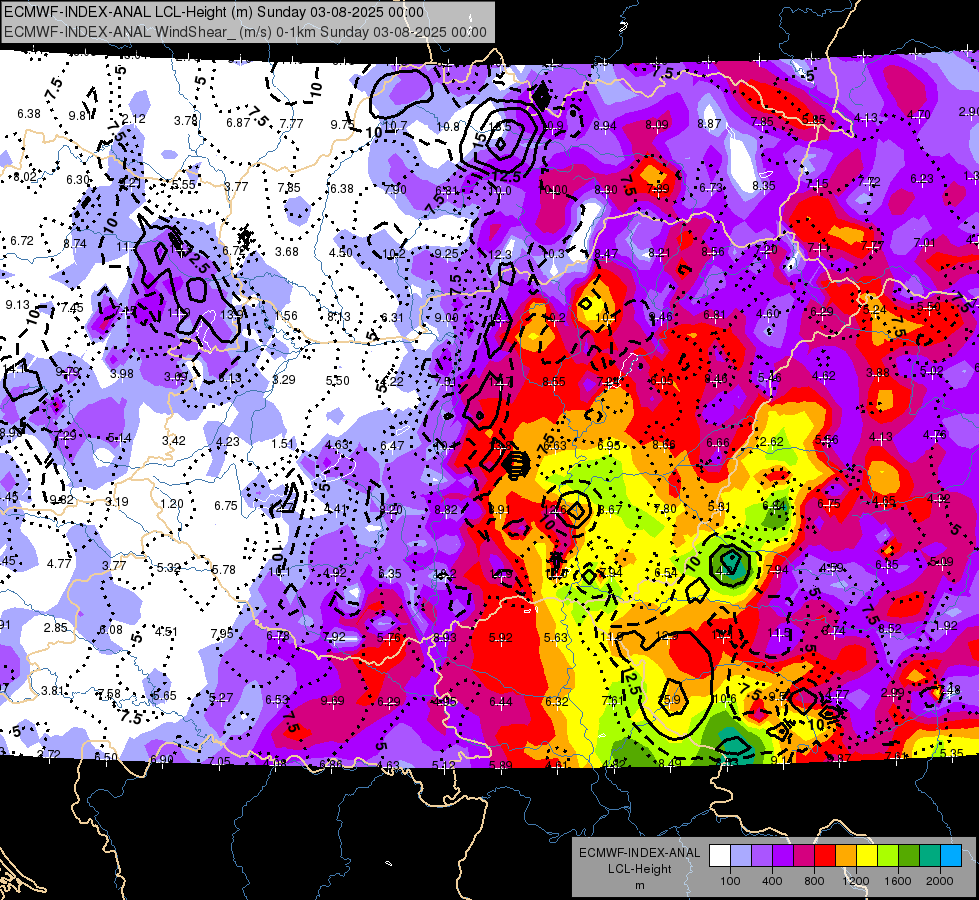Click the legend tick value 100
The height and width of the screenshot is (900, 979).
pyautogui.click(x=730, y=881)
